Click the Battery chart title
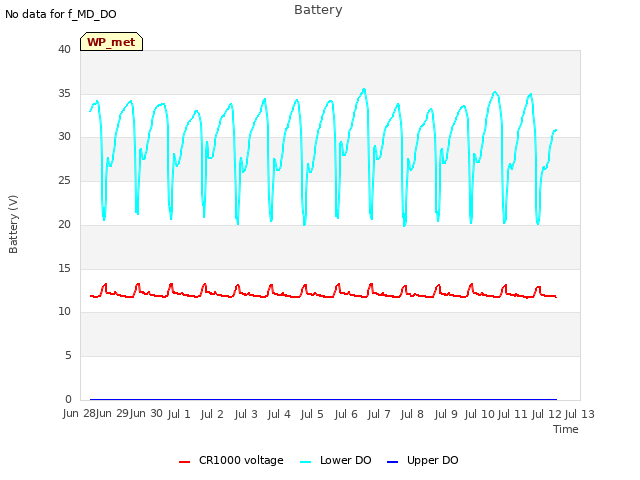This screenshot has height=480, width=640. [x=318, y=9]
